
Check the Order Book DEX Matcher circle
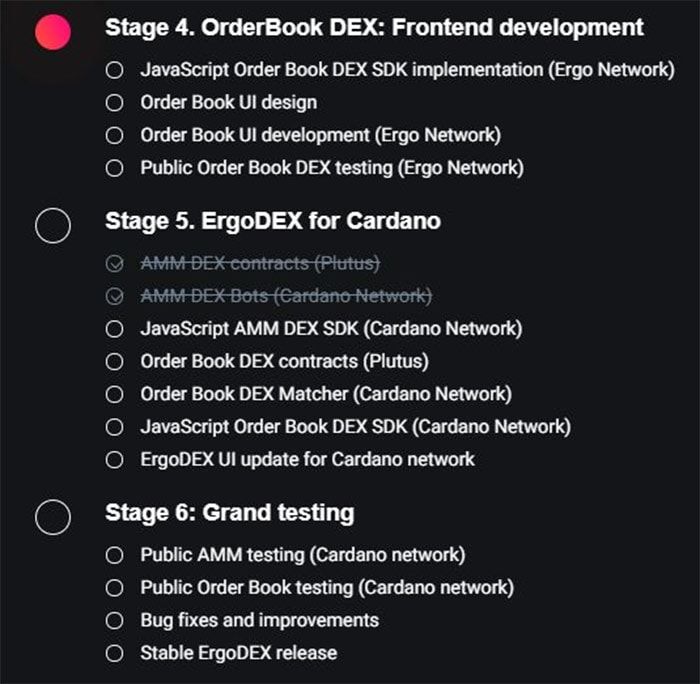pyautogui.click(x=114, y=394)
